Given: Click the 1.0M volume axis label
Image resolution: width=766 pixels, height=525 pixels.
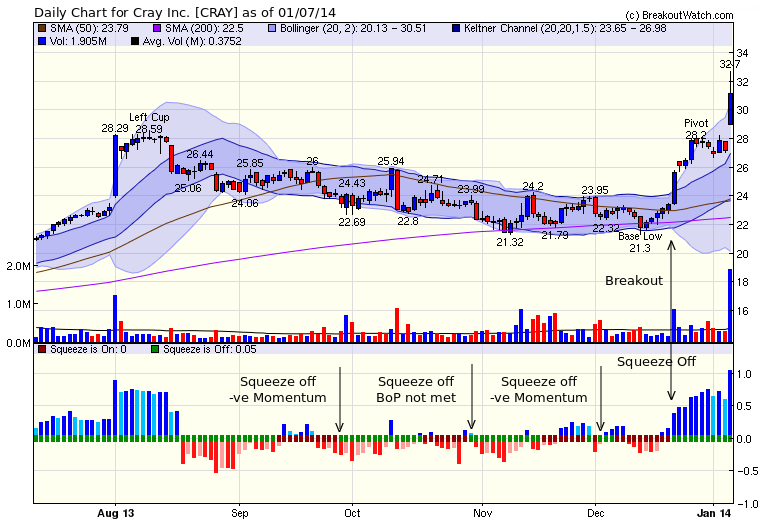Looking at the screenshot, I should (19, 304).
